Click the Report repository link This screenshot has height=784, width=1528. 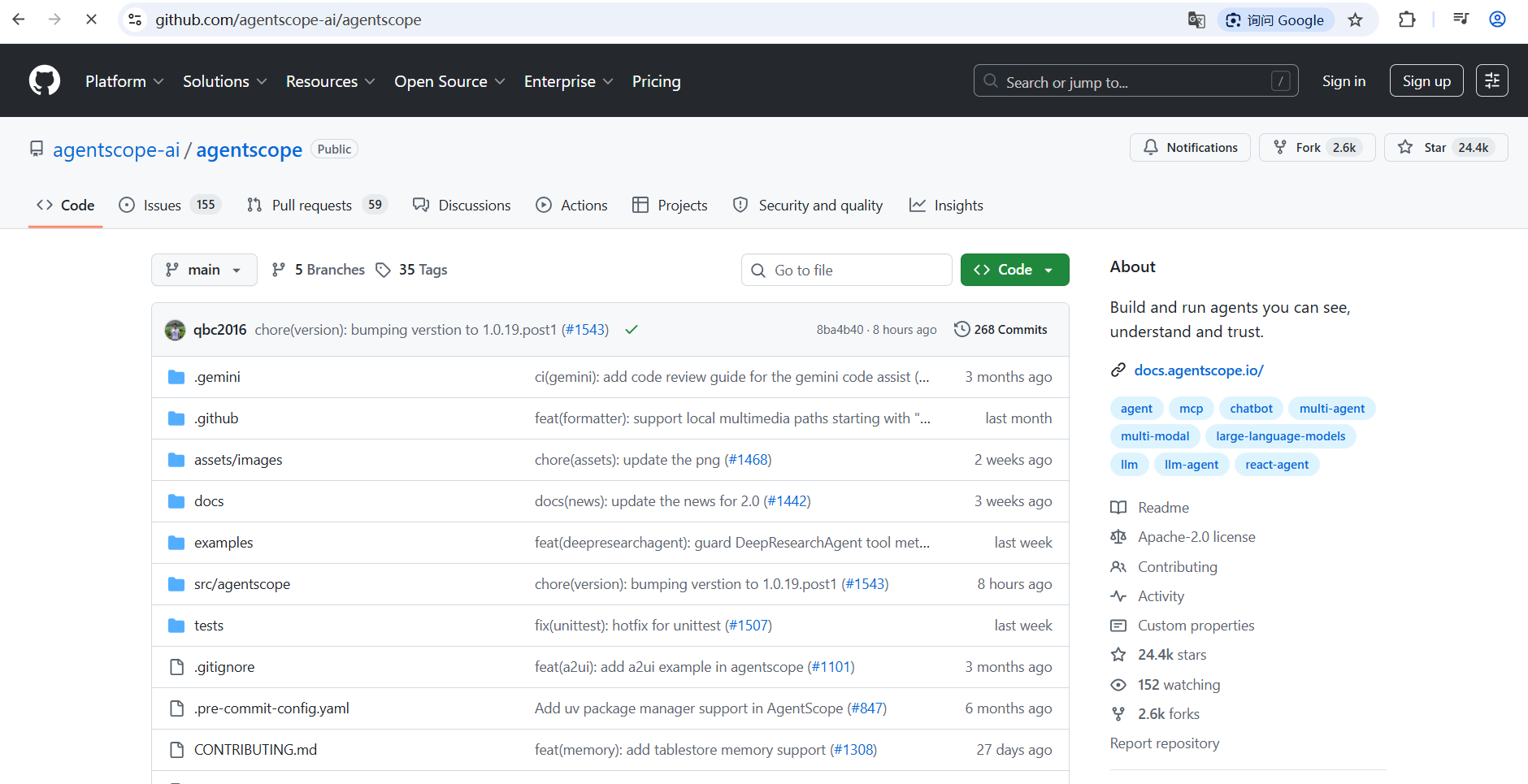coord(1165,743)
